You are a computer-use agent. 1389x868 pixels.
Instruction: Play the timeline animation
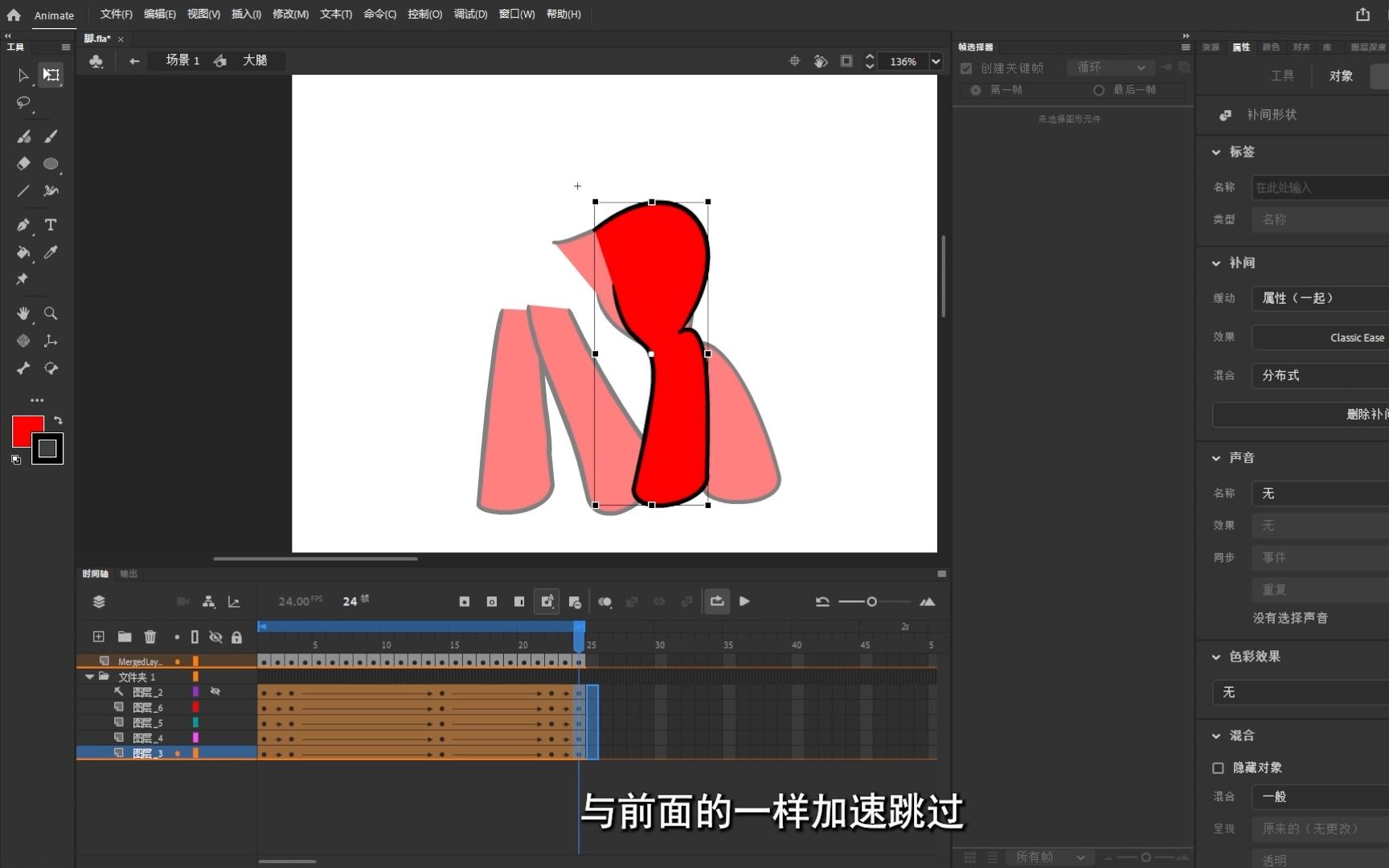click(x=744, y=601)
